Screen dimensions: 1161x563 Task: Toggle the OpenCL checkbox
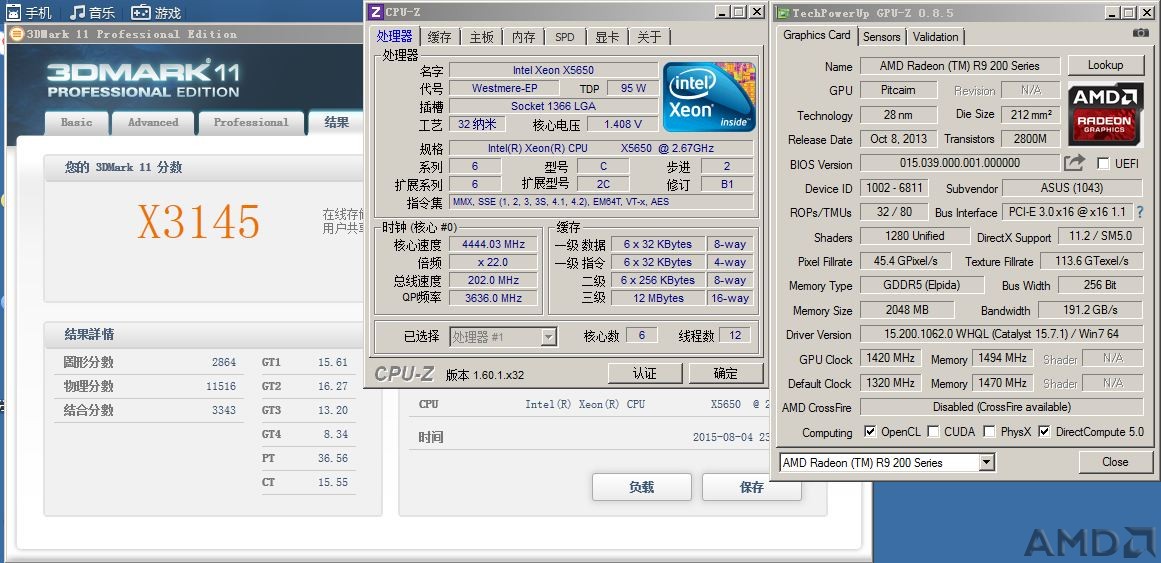869,431
